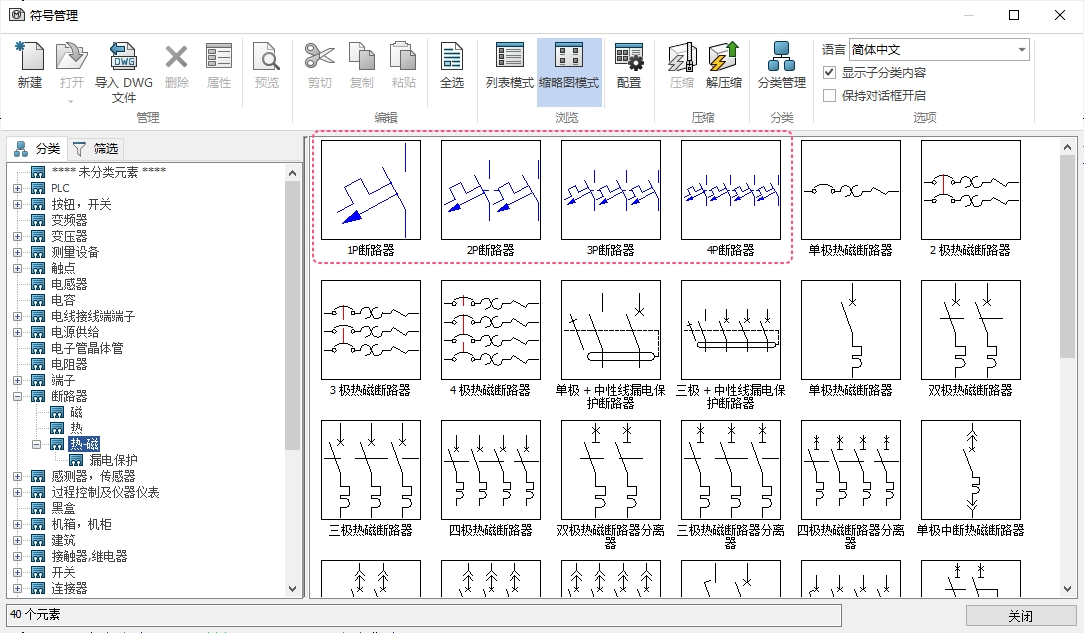Screen dimensions: 1084x633
Task: Select the 1P断路器 symbol thumbnail
Action: (x=371, y=191)
